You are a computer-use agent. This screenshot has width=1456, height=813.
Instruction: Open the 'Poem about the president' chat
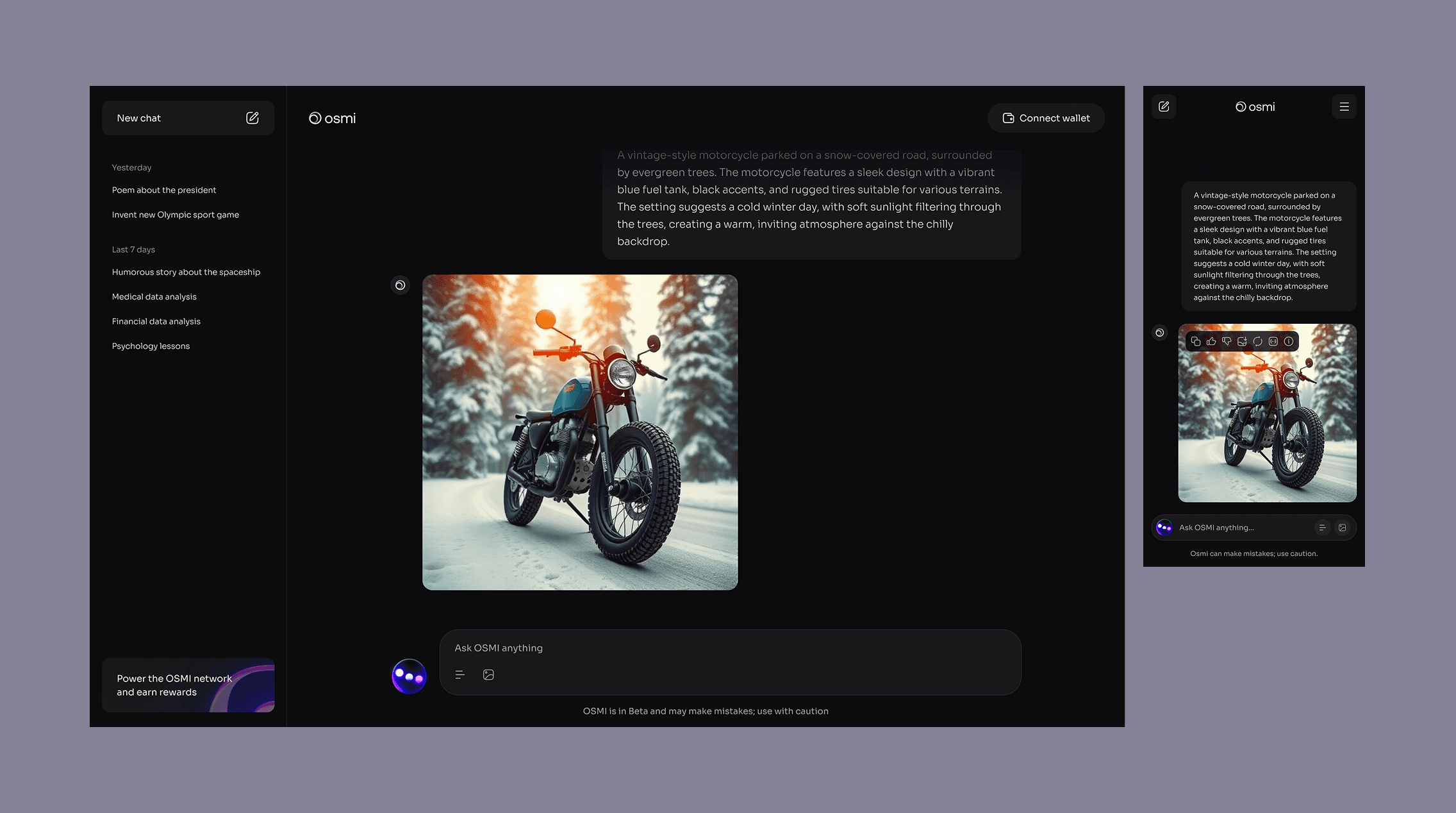point(164,190)
